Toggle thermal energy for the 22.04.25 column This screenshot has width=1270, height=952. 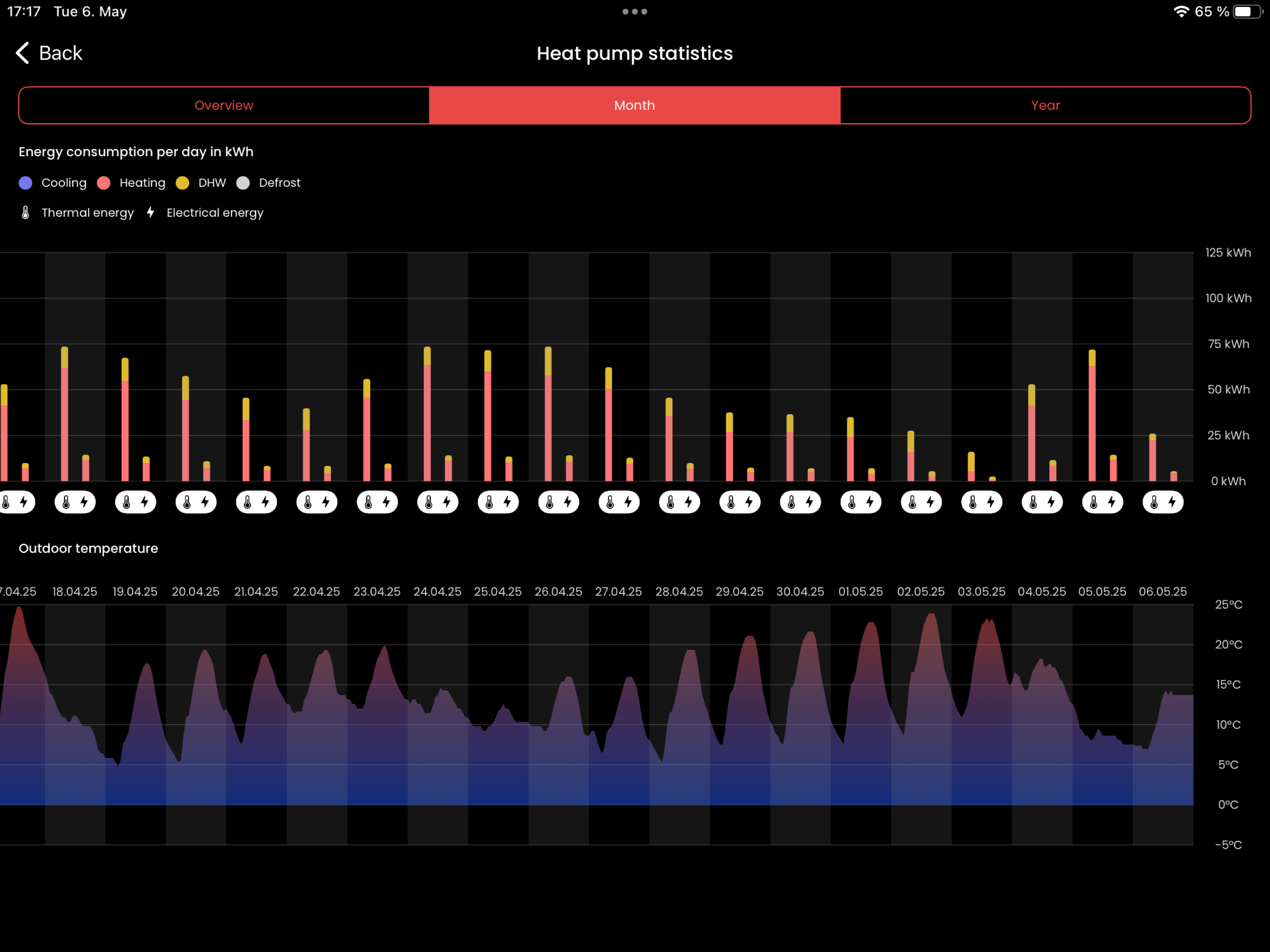(308, 503)
